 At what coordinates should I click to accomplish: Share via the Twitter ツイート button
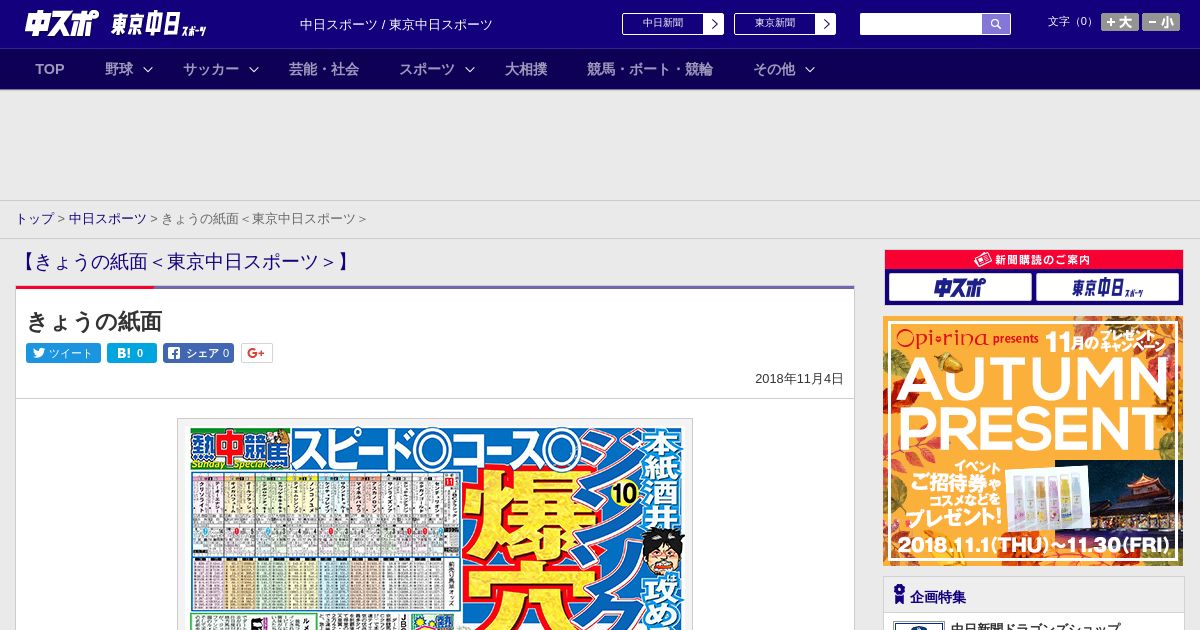(x=63, y=353)
